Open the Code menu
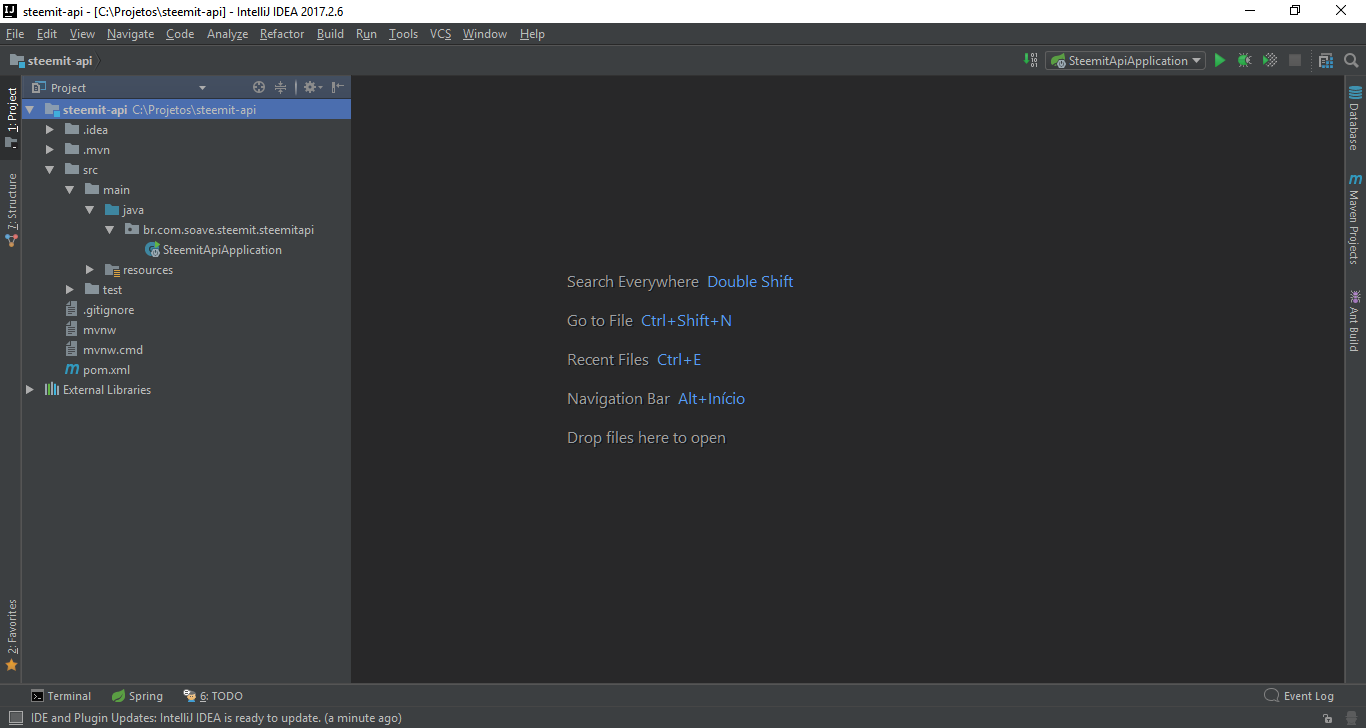This screenshot has width=1366, height=728. point(180,34)
